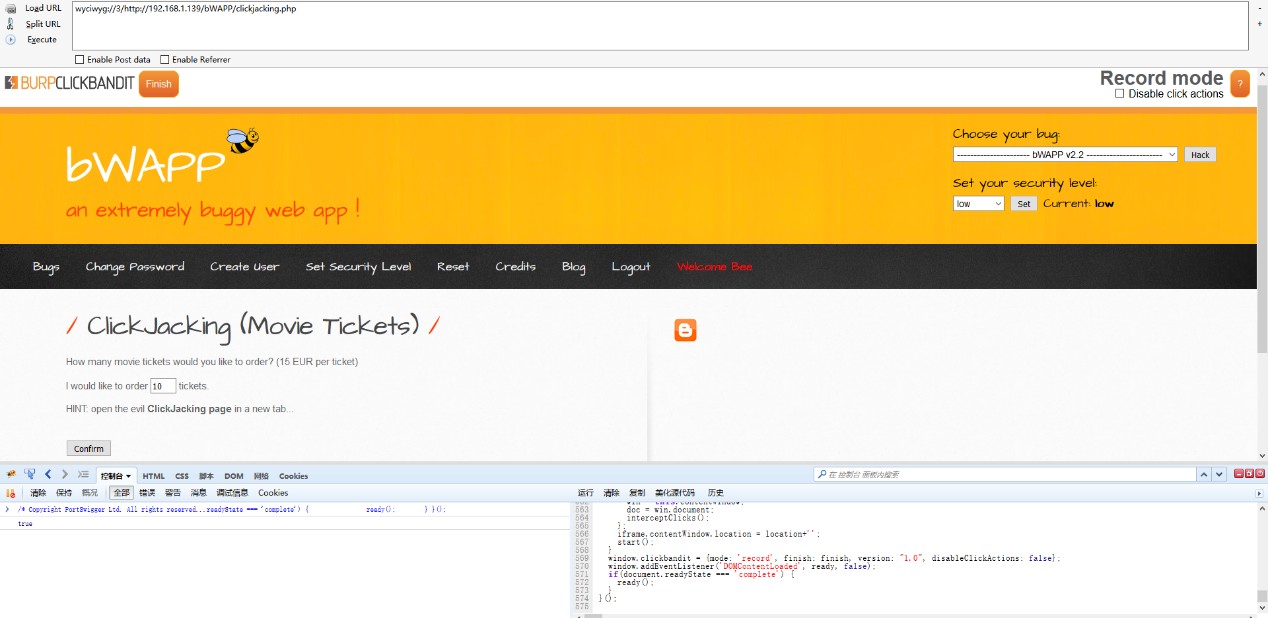The height and width of the screenshot is (618, 1268).
Task: Switch to Firebug HTML tab
Action: pyautogui.click(x=153, y=476)
